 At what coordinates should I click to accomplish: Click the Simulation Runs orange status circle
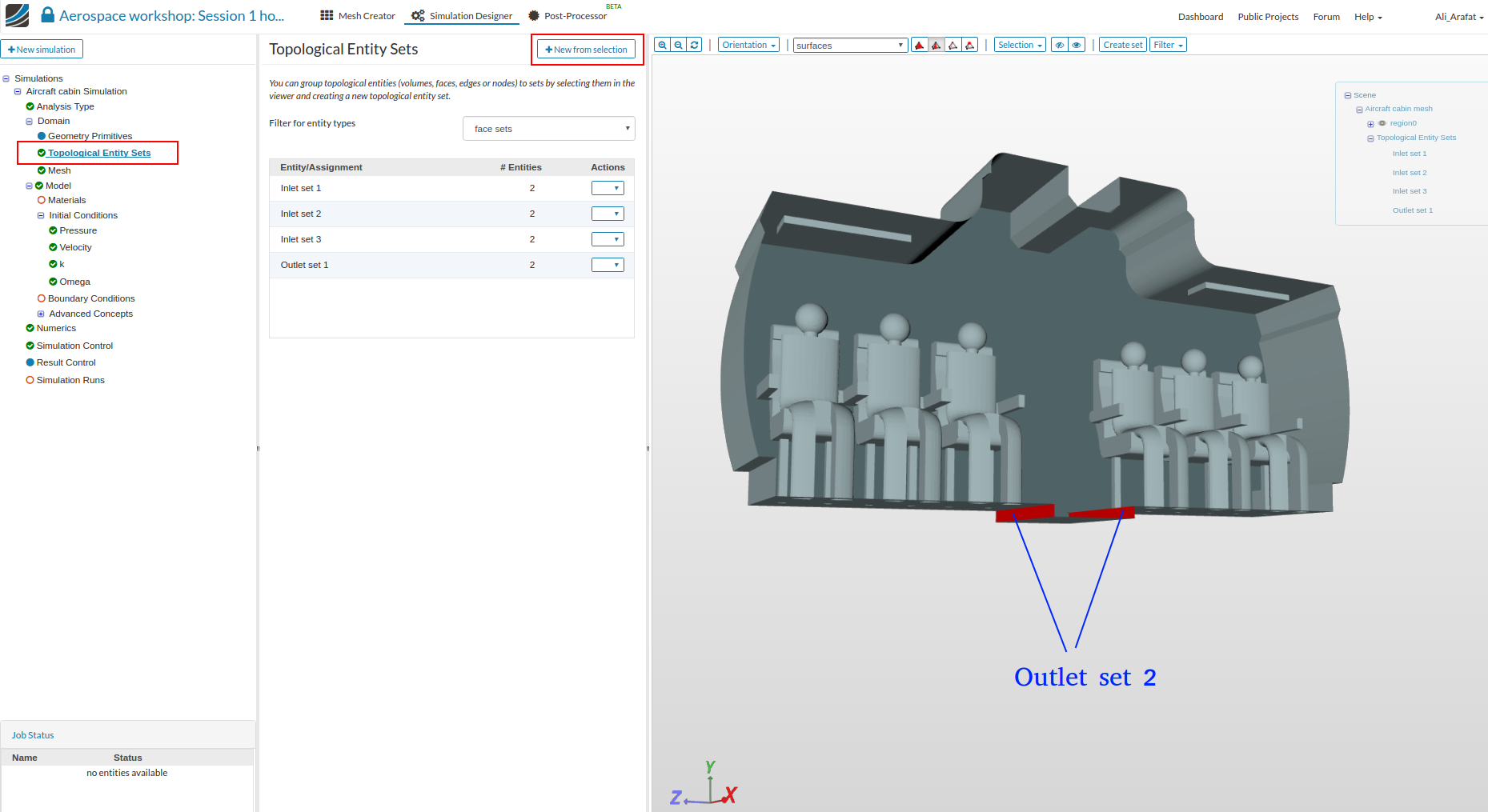coord(30,380)
